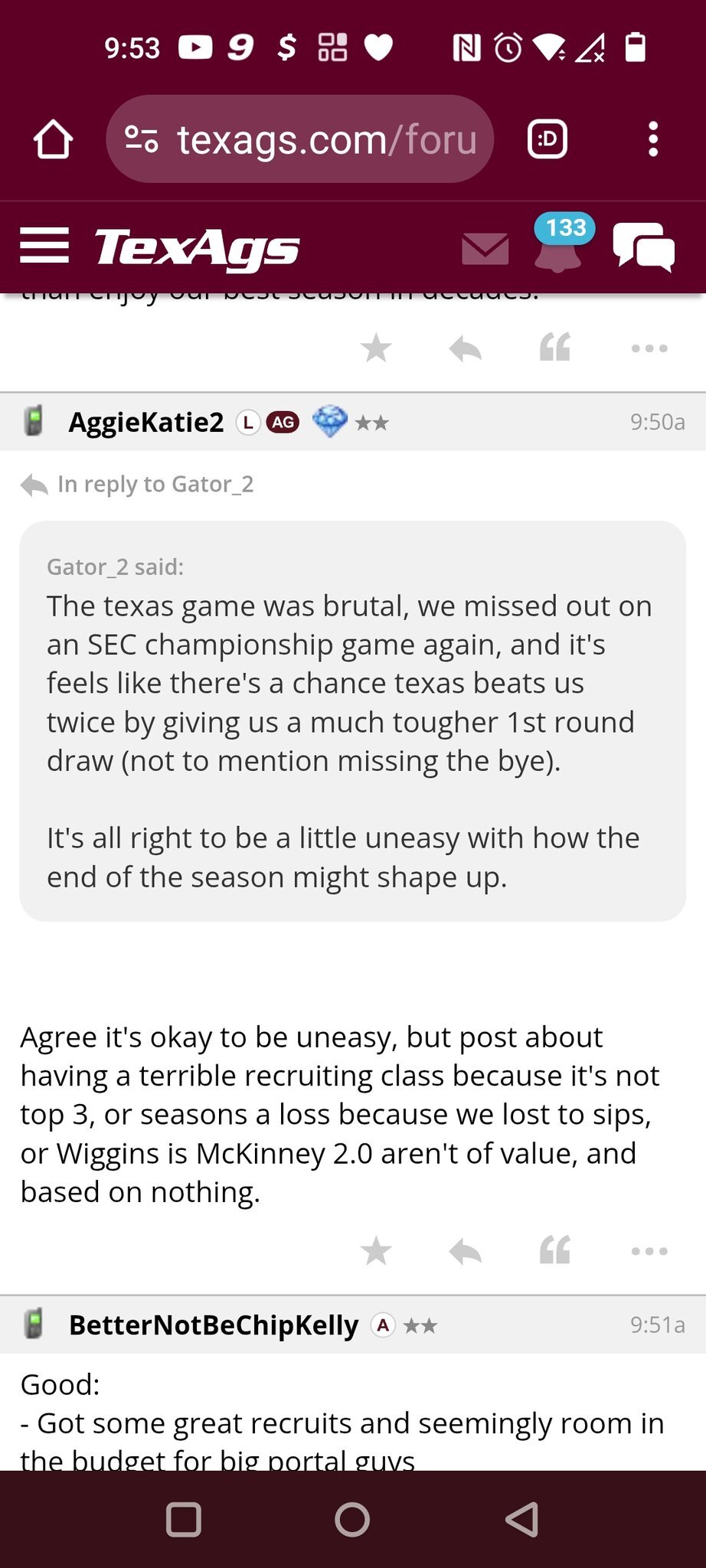The image size is (706, 1568).
Task: Star the post above AggieKatie2's reply
Action: (376, 348)
